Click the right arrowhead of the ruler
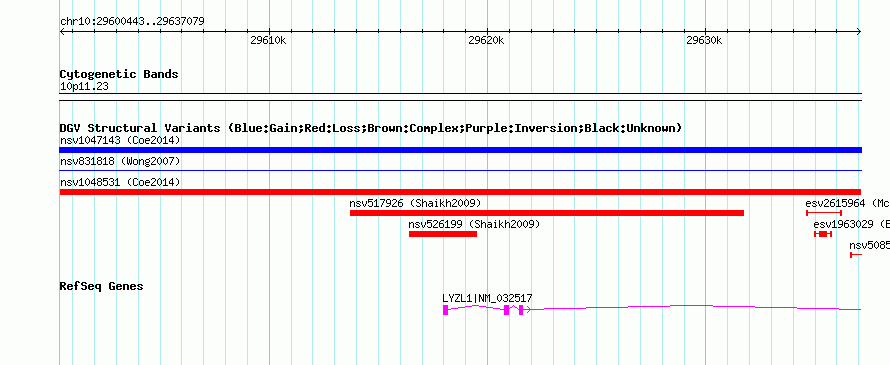This screenshot has width=890, height=365. pyautogui.click(x=858, y=32)
